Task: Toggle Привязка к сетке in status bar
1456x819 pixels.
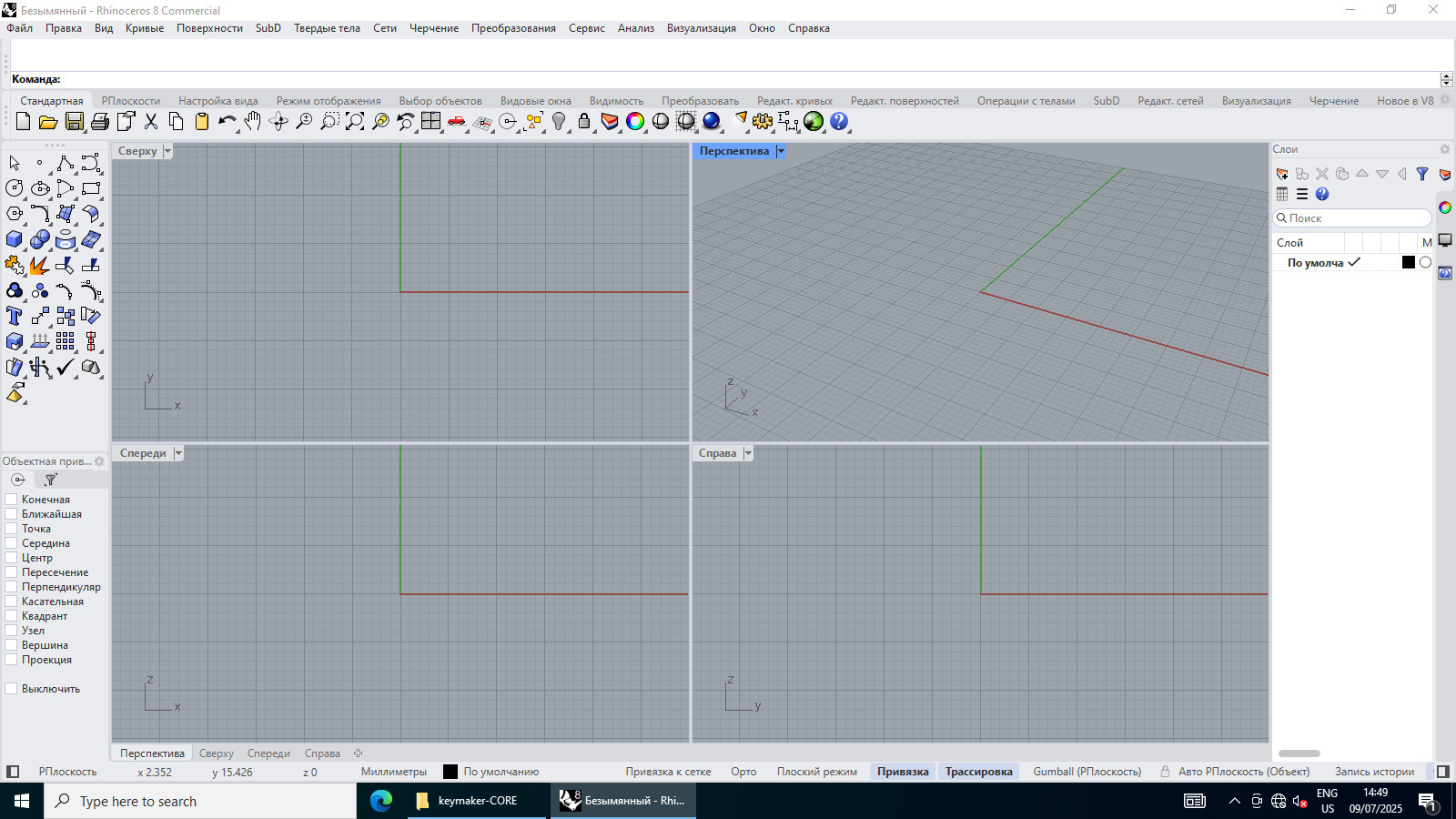Action: pyautogui.click(x=668, y=772)
